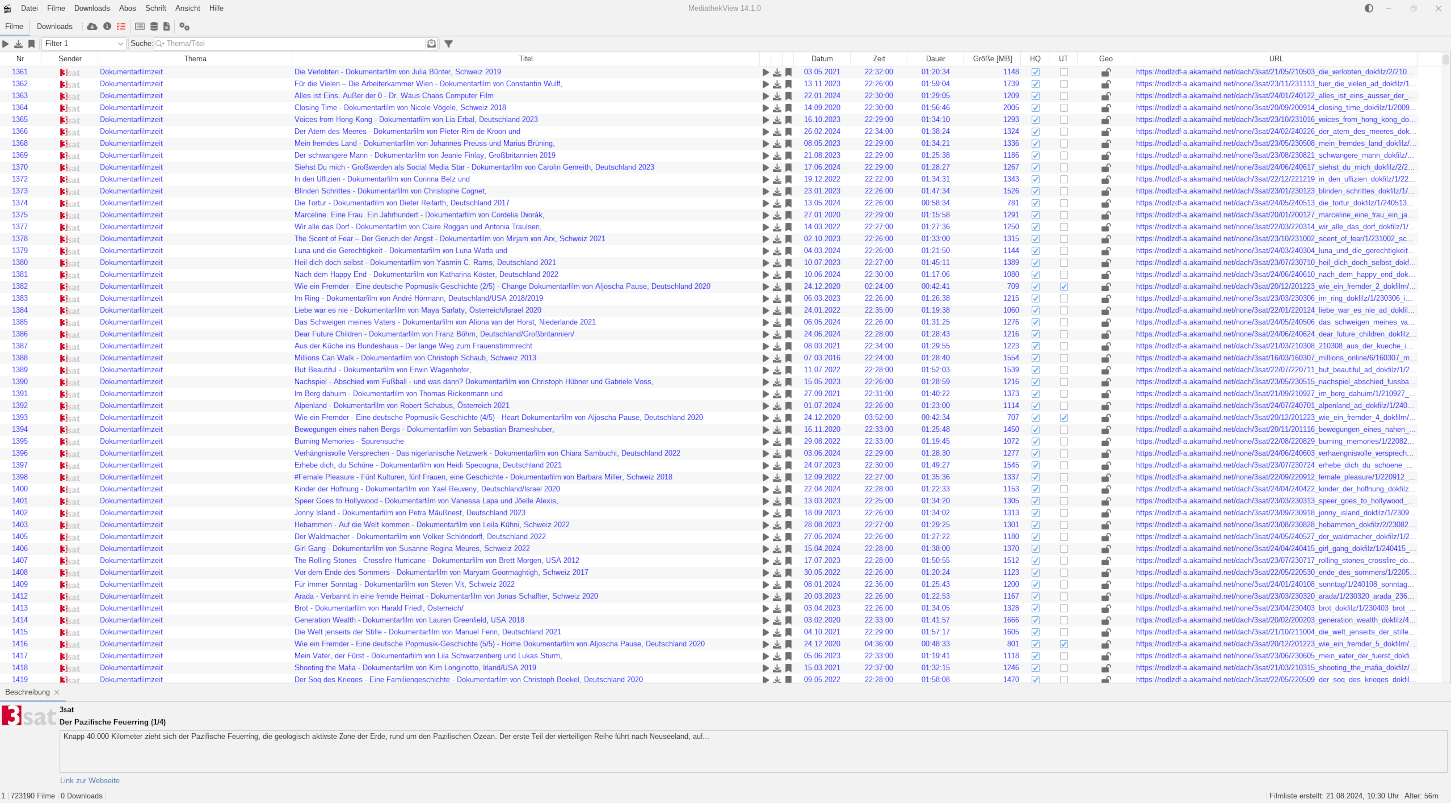Screen dimensions: 1451x803
Task: Bookmark 'Alles ist Eins' row 1363
Action: 788,96
